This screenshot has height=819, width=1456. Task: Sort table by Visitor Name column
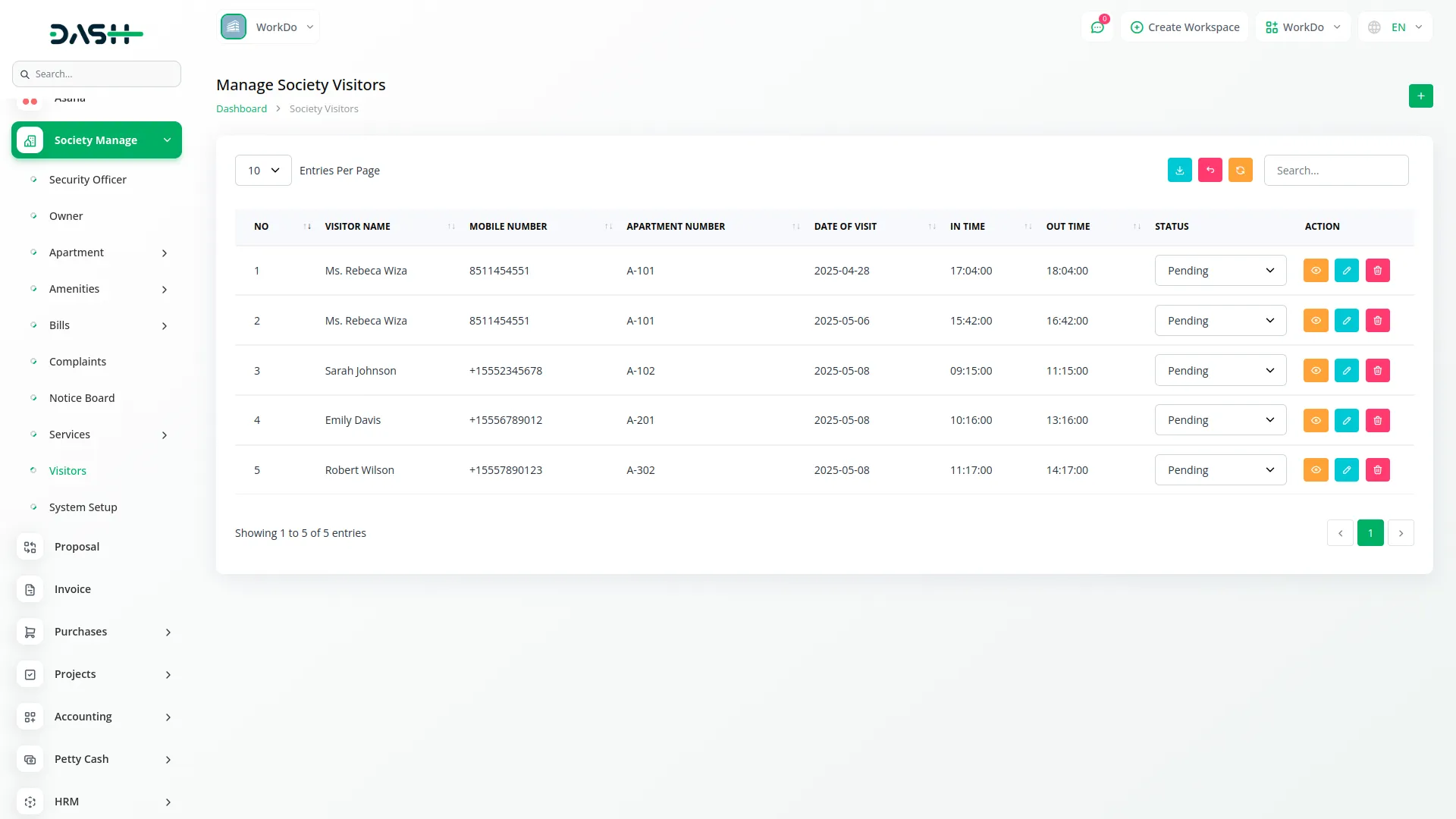click(x=357, y=227)
